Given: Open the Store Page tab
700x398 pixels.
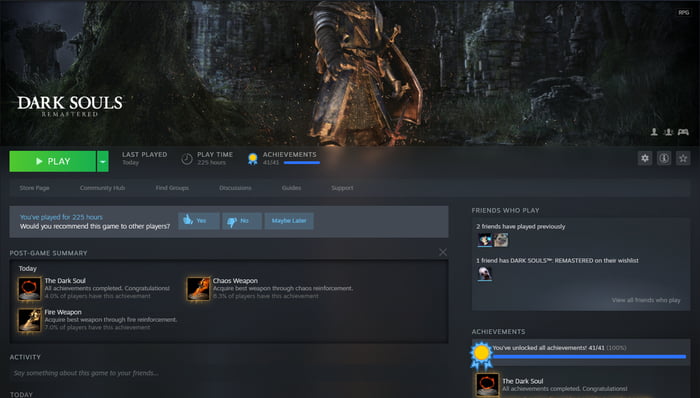Looking at the screenshot, I should (34, 188).
